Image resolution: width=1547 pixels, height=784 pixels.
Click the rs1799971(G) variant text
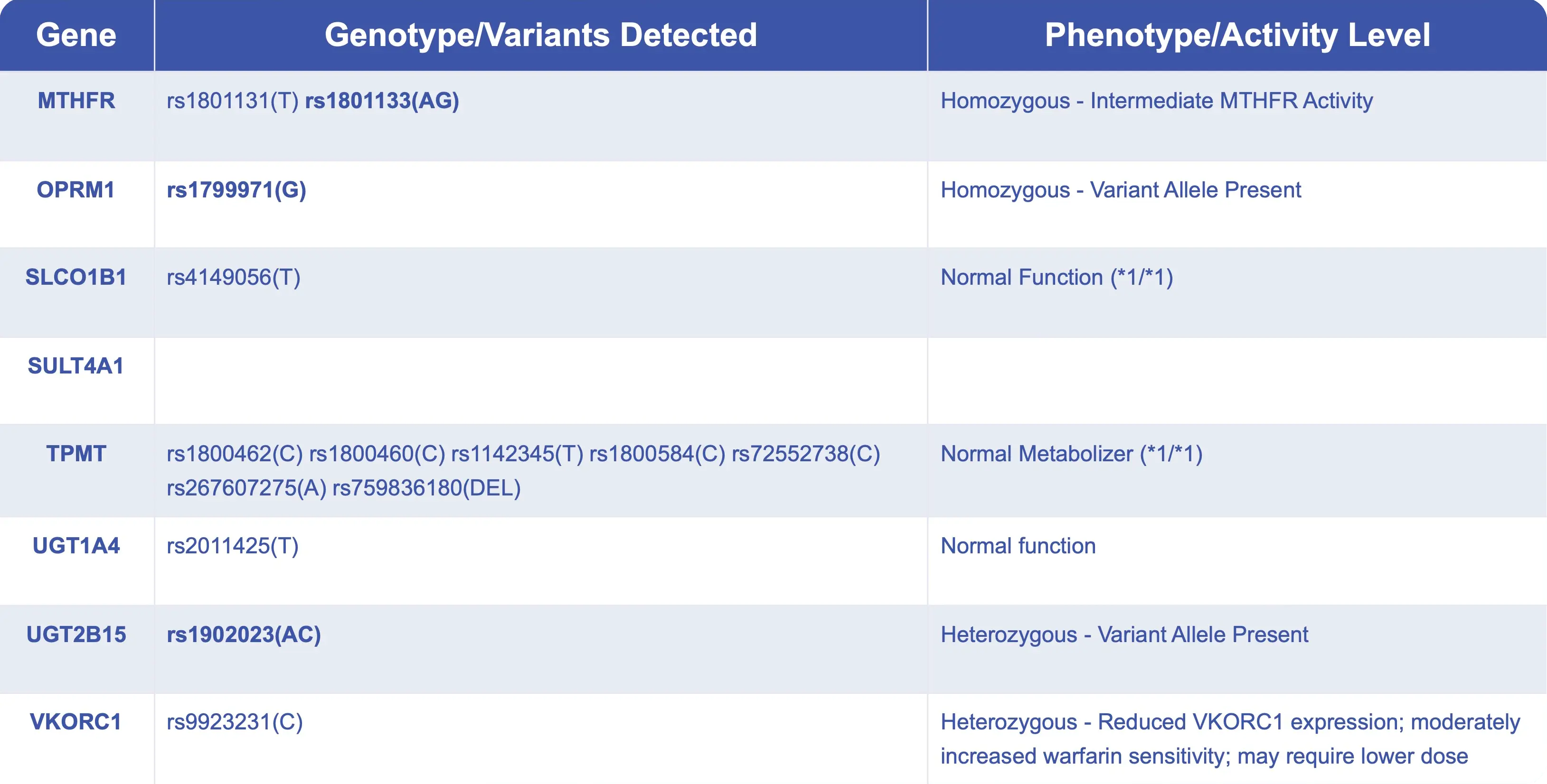tap(236, 190)
